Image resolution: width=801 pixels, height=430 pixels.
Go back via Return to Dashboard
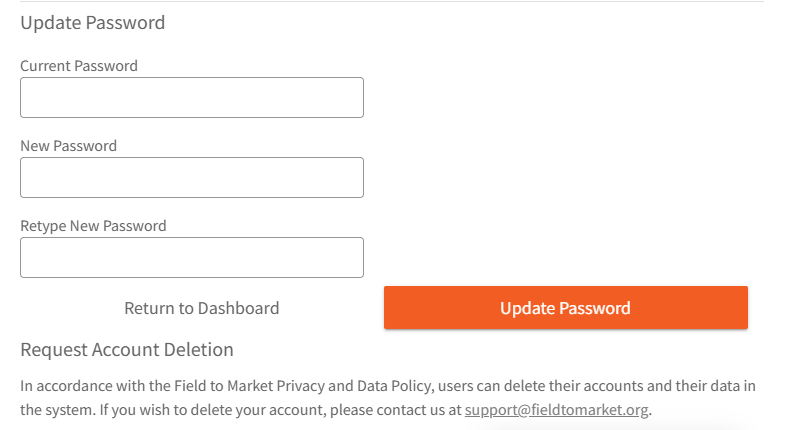201,308
